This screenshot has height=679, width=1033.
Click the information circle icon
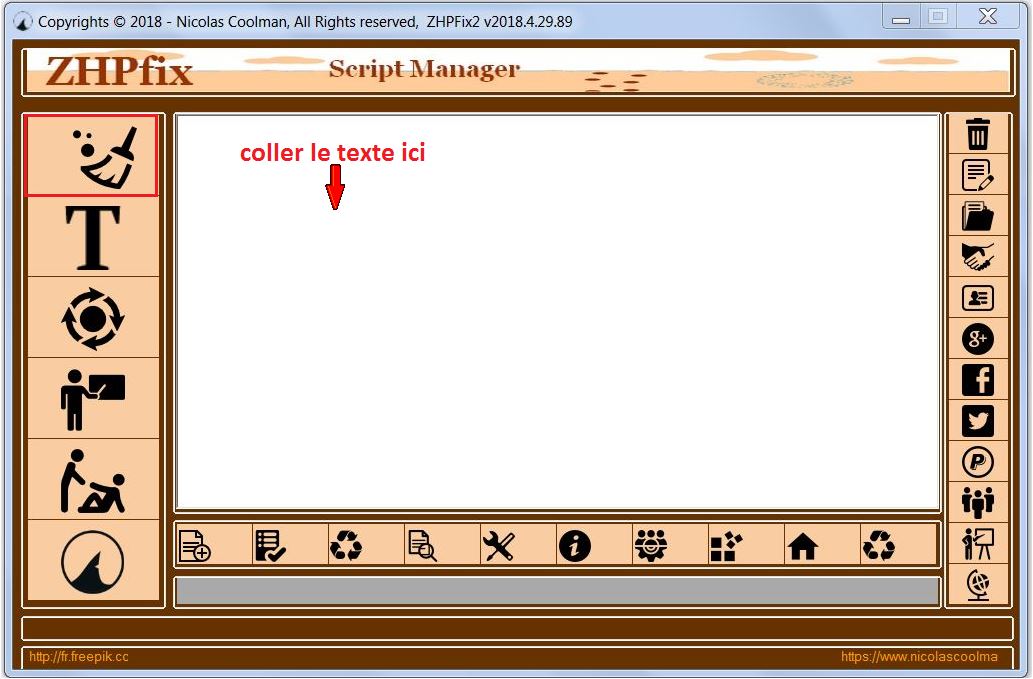pyautogui.click(x=574, y=545)
